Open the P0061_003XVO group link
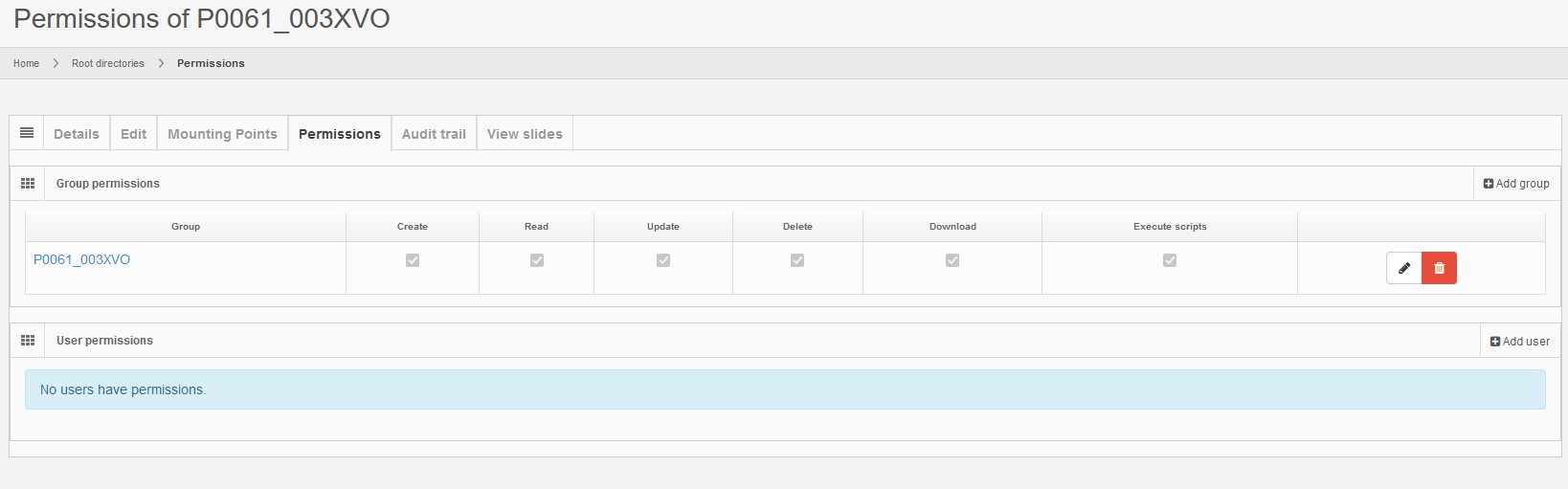The image size is (1568, 489). click(81, 259)
